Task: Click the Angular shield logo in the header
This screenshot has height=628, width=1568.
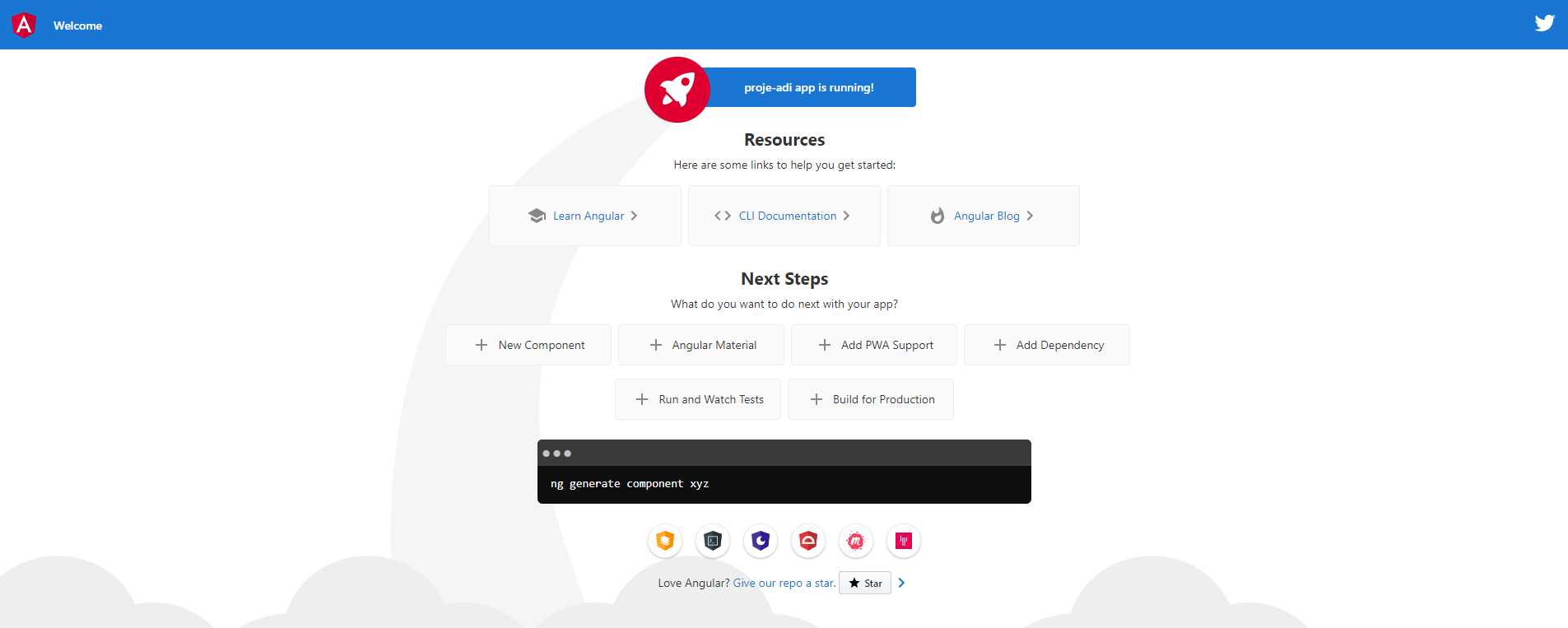Action: 24,26
